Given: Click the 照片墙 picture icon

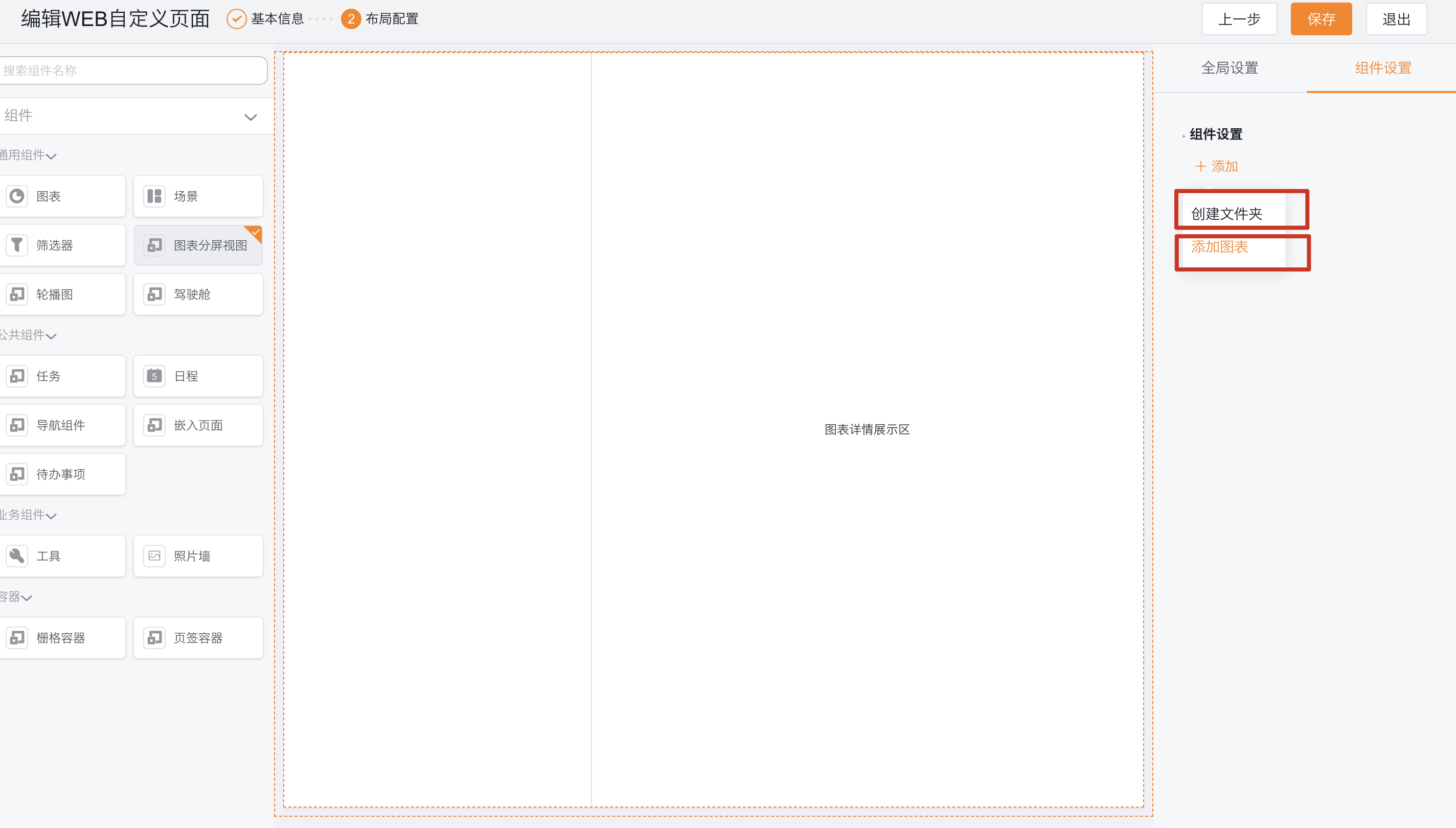Looking at the screenshot, I should (154, 556).
